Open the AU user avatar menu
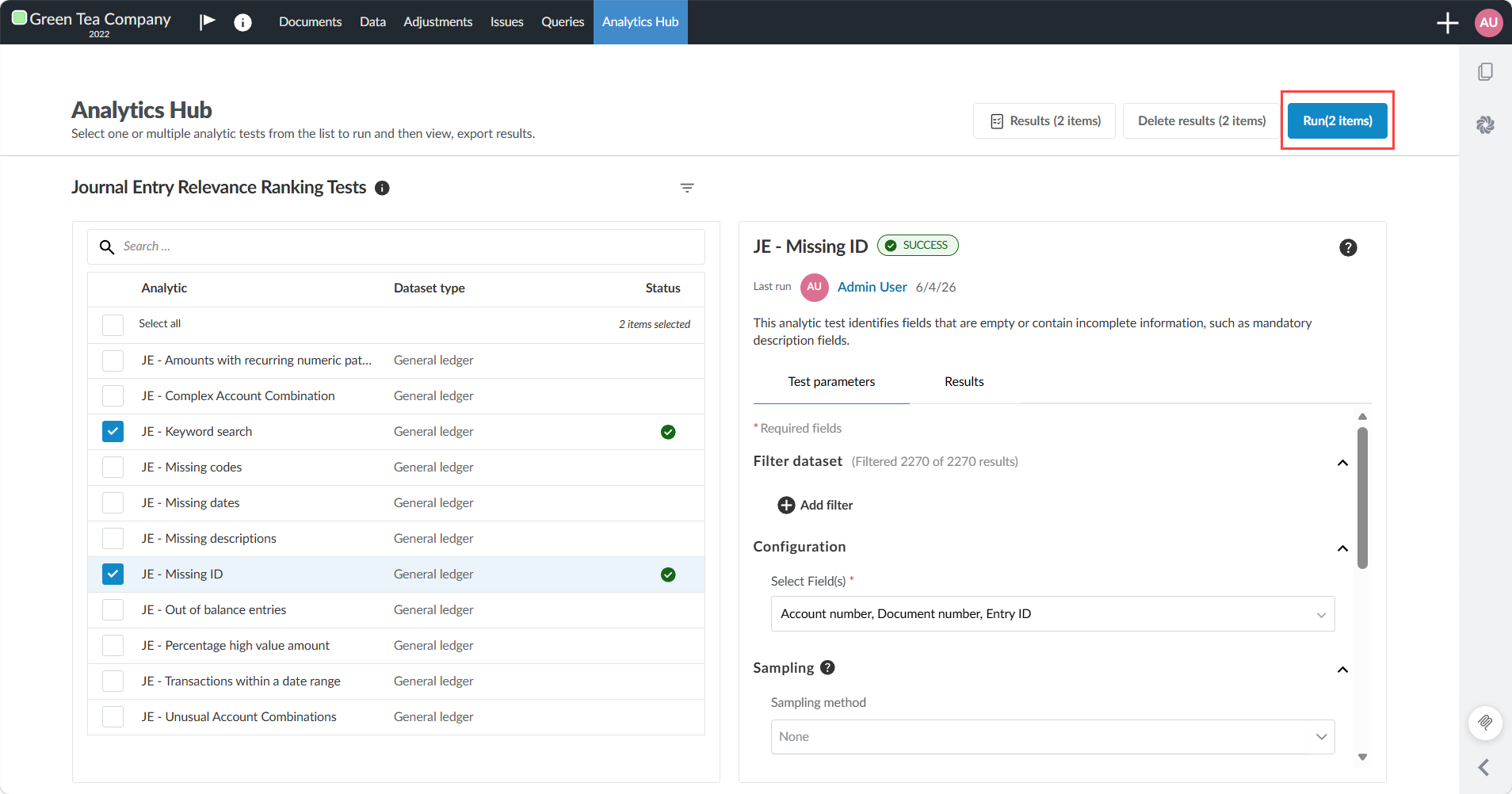This screenshot has height=794, width=1512. (x=1488, y=22)
